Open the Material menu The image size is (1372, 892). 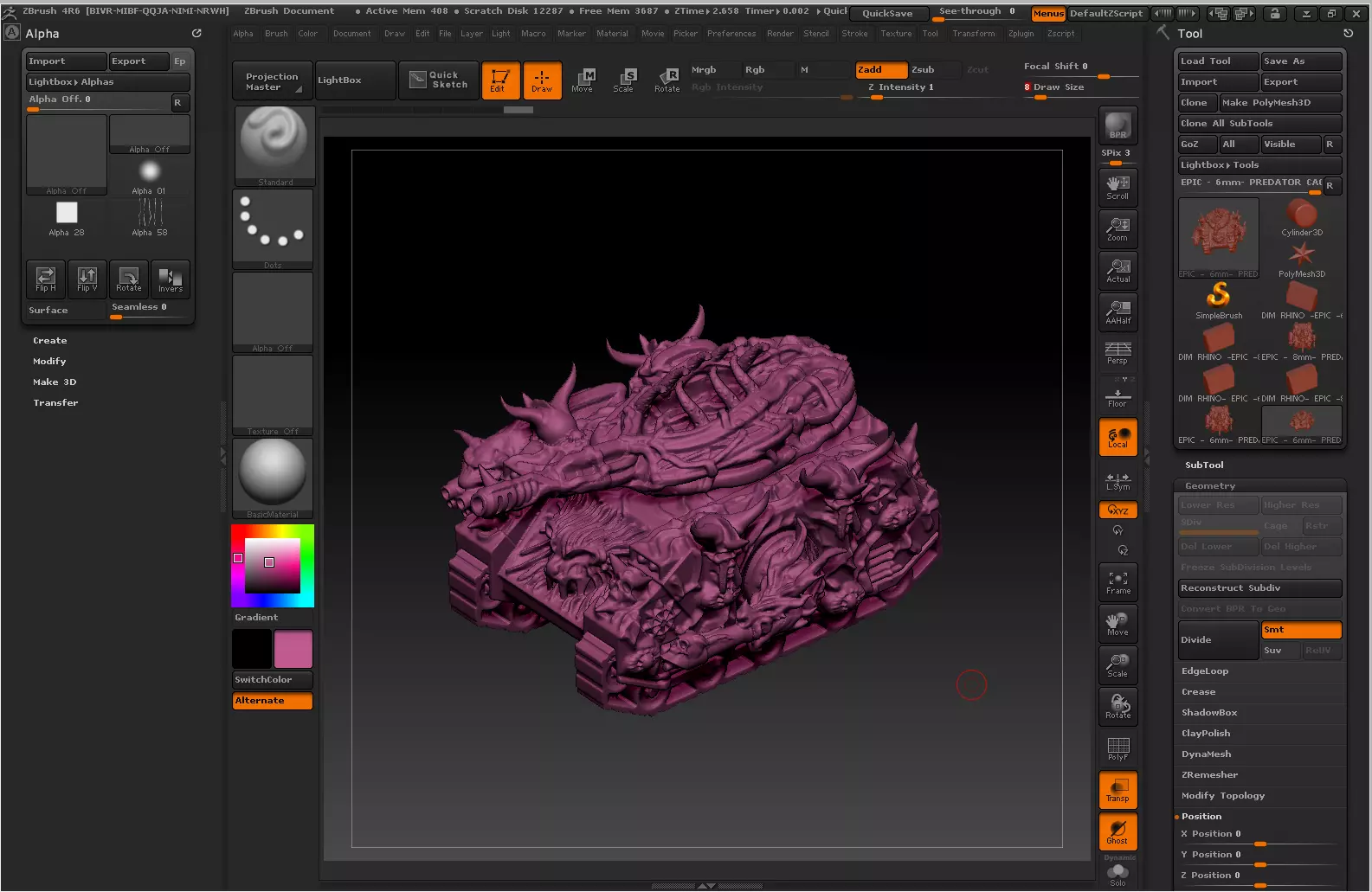pos(612,34)
